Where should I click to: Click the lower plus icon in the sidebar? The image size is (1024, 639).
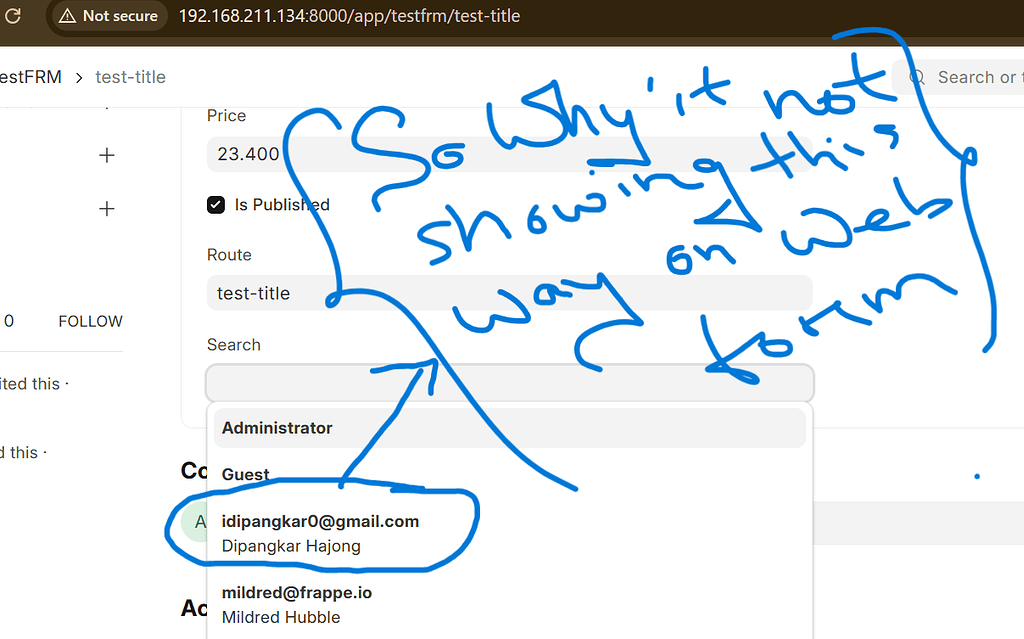106,209
